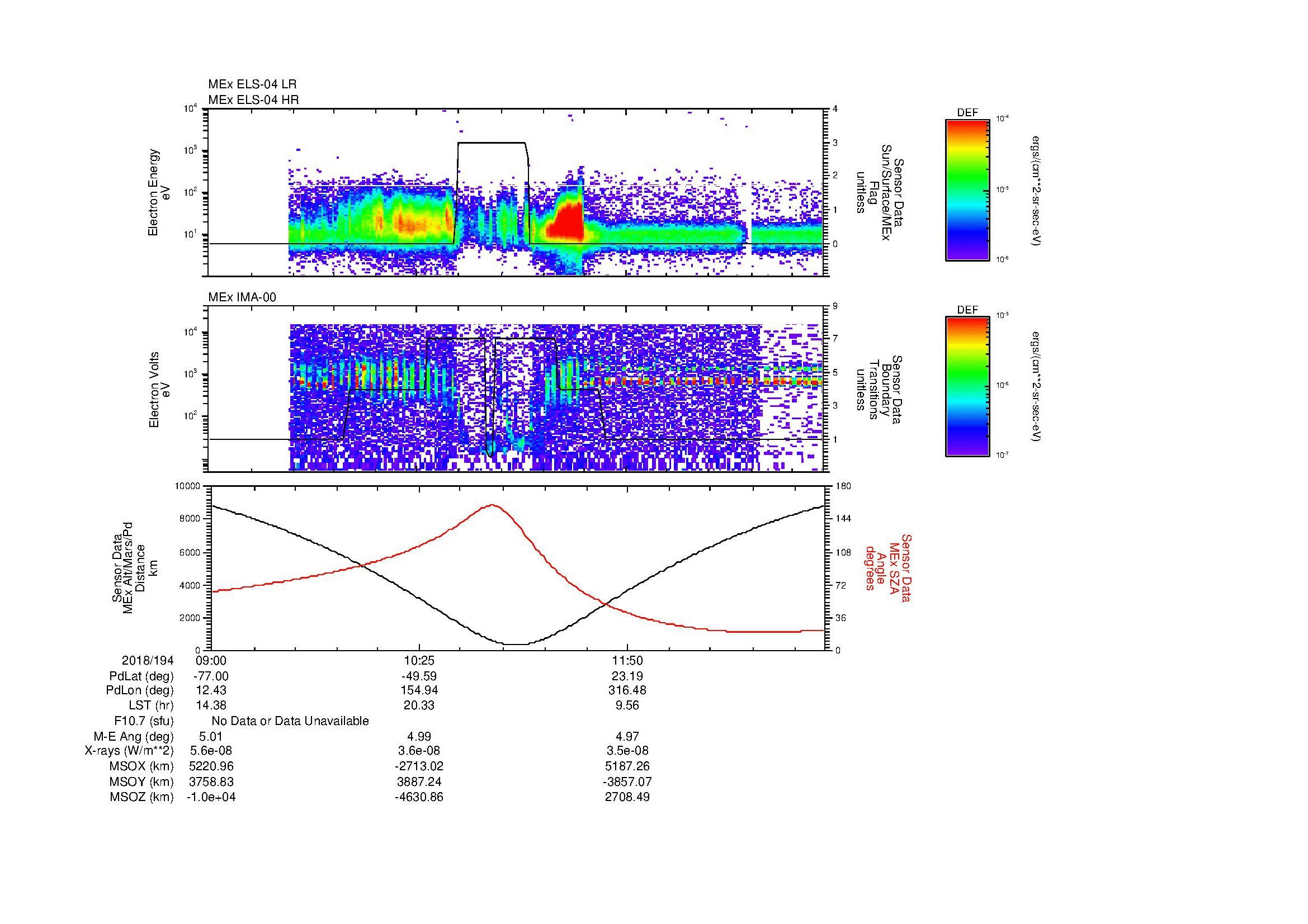The width and height of the screenshot is (1308, 924).
Task: Click the 'Boundary Transitions unitless' axis label
Action: 880,390
